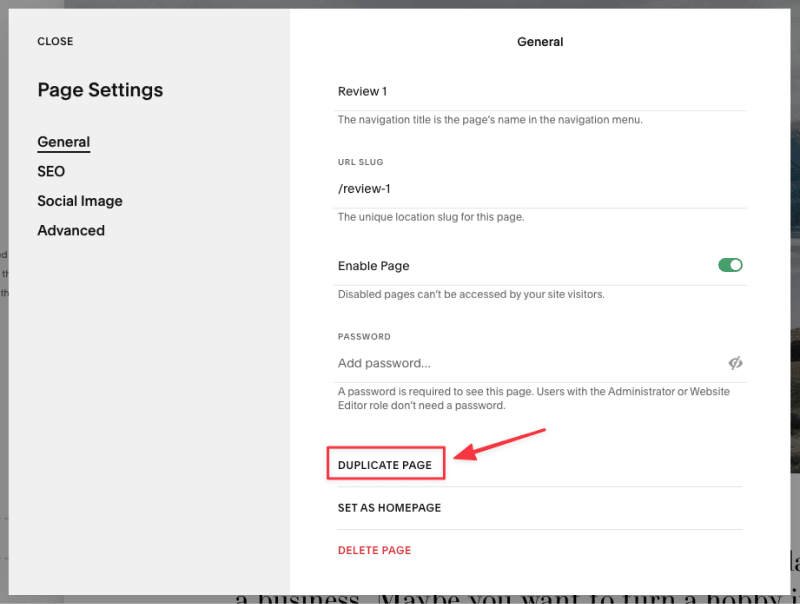
Task: Stay on the General settings section
Action: coord(63,141)
